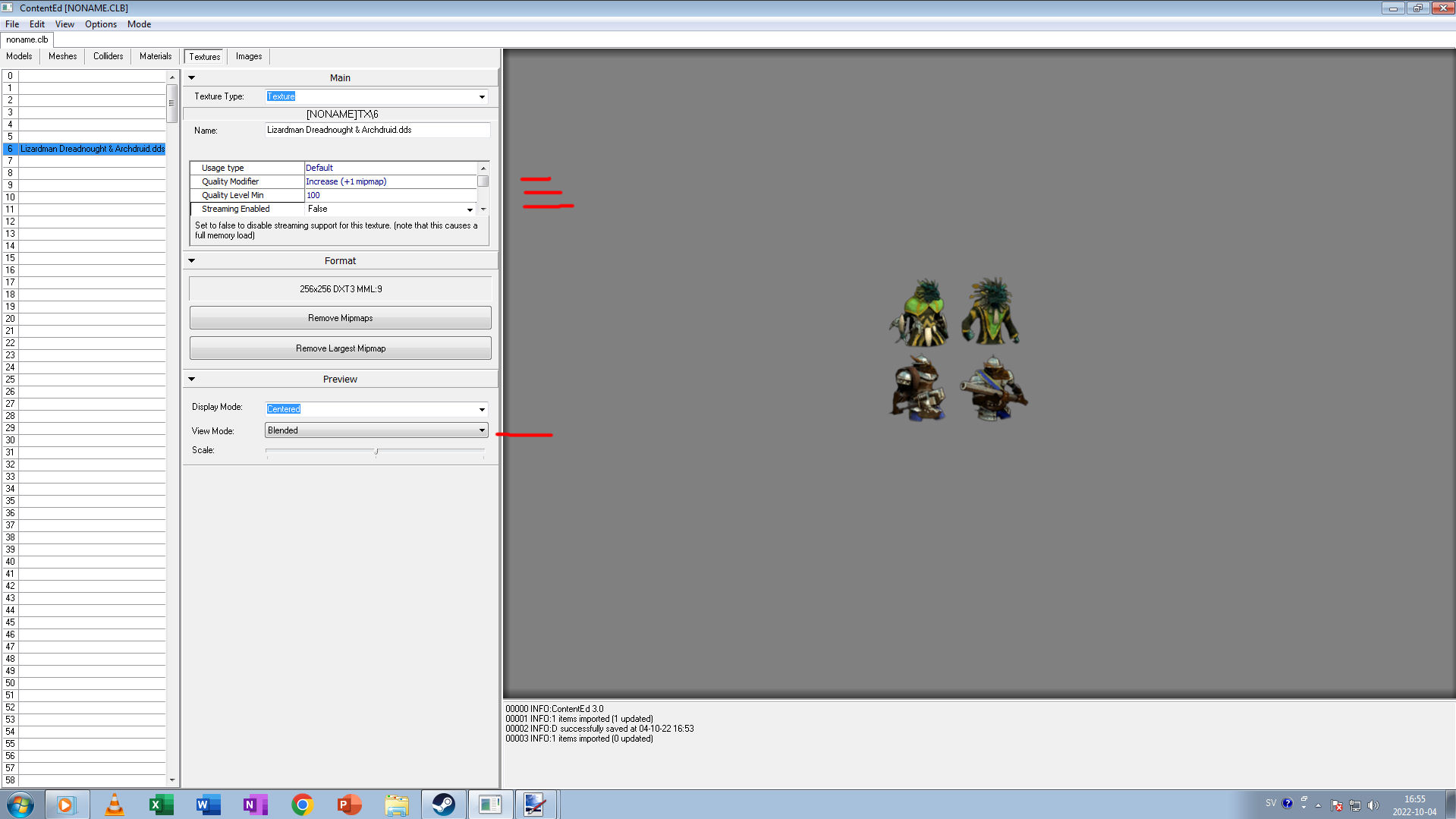
Task: Switch to the Meshes tab
Action: (x=62, y=56)
